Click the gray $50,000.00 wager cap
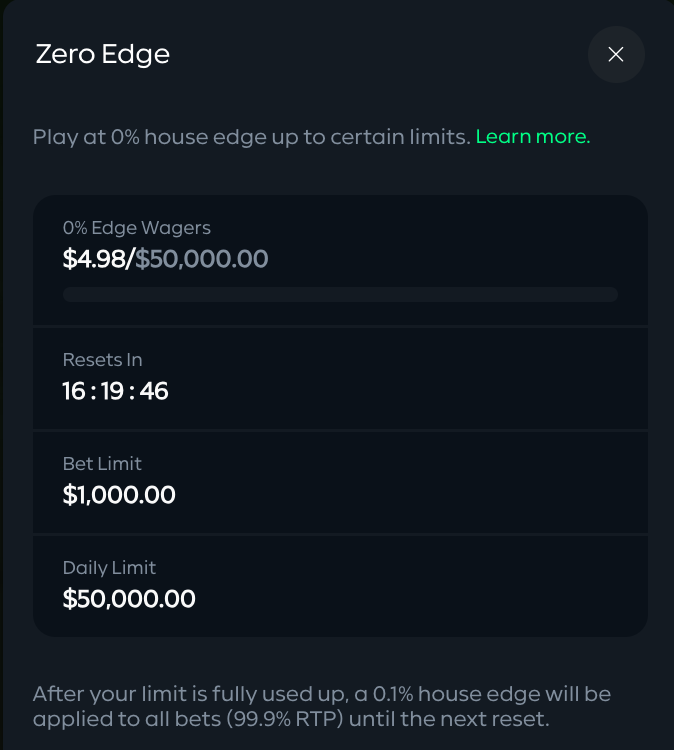Image resolution: width=674 pixels, height=750 pixels. coord(202,260)
